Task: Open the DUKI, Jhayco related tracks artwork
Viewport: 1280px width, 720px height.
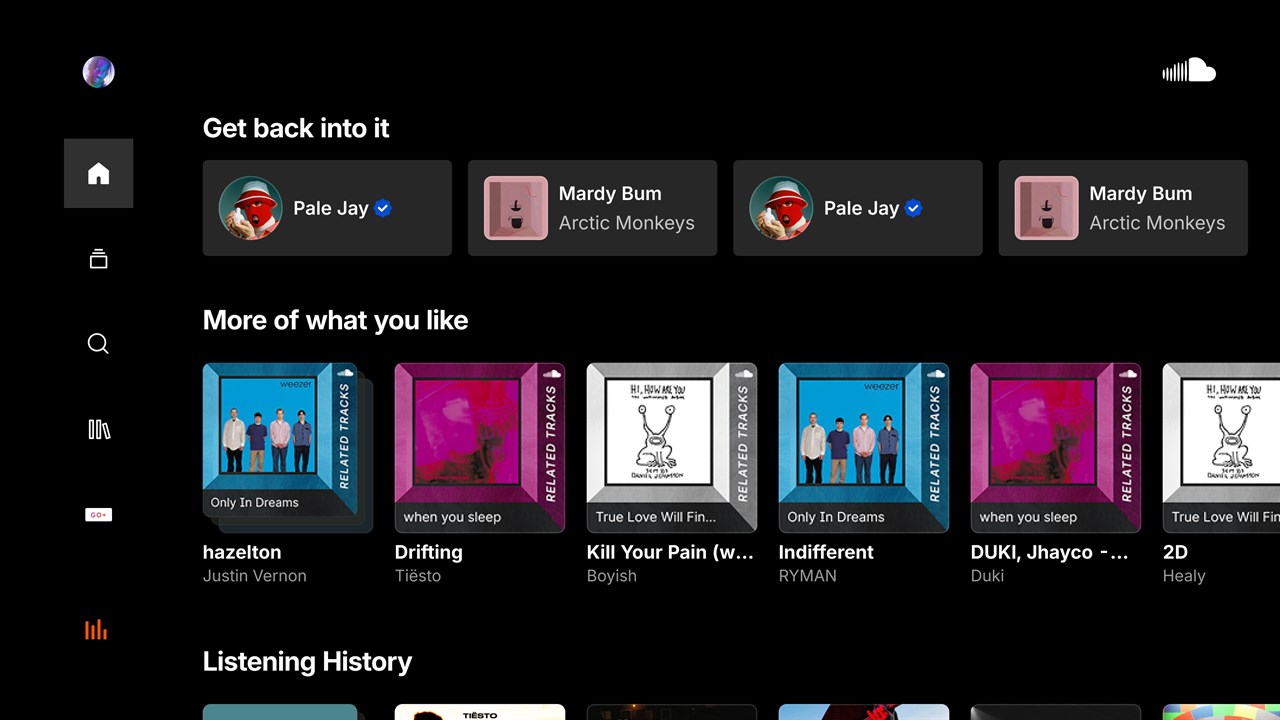Action: click(x=1056, y=447)
